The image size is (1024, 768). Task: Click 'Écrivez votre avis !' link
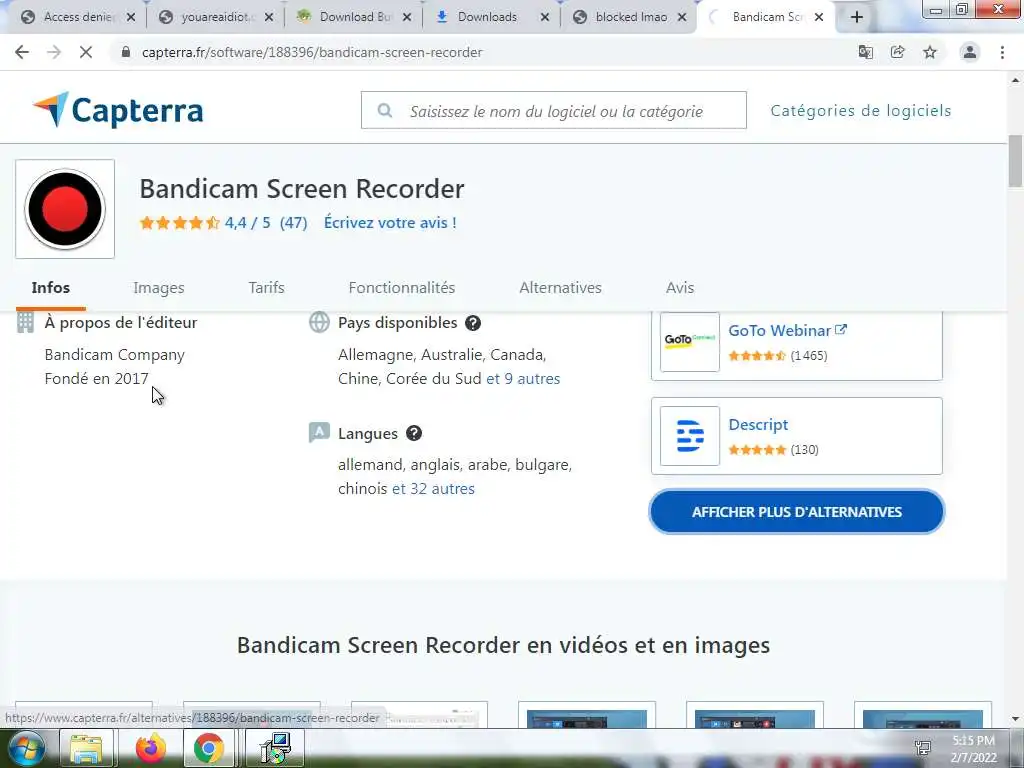[x=390, y=223]
